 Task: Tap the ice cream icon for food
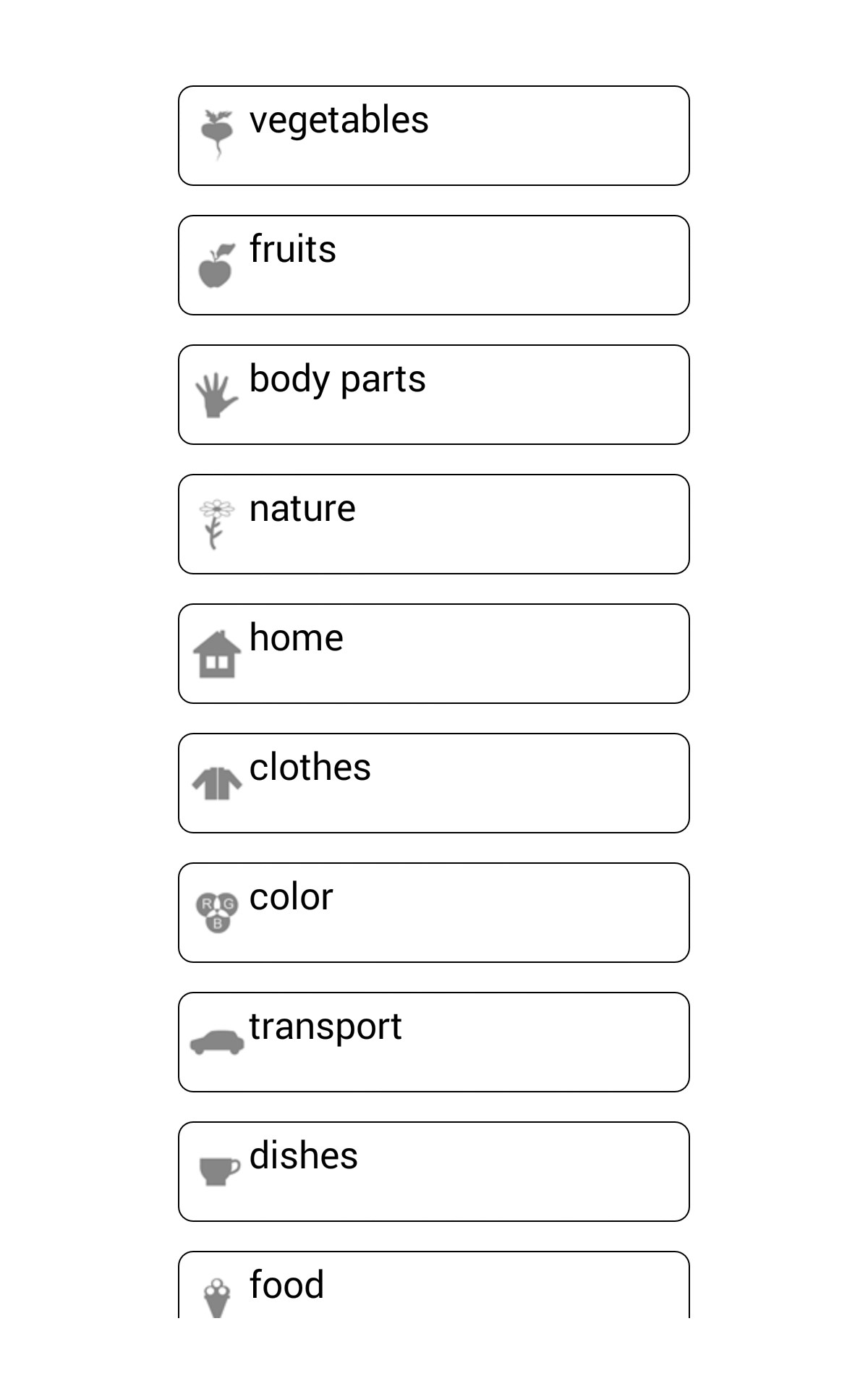216,1297
